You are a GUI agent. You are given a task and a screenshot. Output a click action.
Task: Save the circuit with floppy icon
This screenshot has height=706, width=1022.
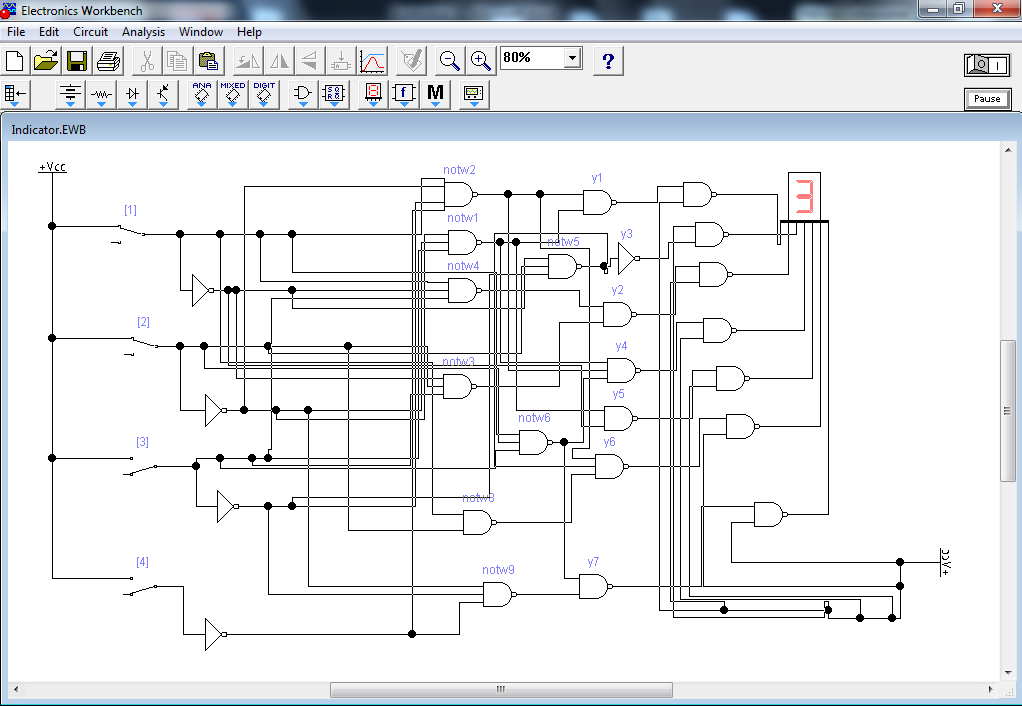[x=77, y=61]
